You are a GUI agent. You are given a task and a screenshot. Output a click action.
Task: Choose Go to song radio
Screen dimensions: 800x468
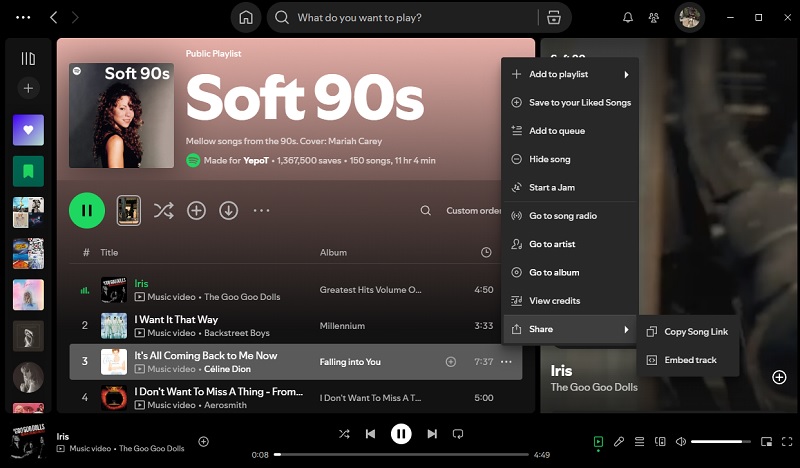click(570, 216)
